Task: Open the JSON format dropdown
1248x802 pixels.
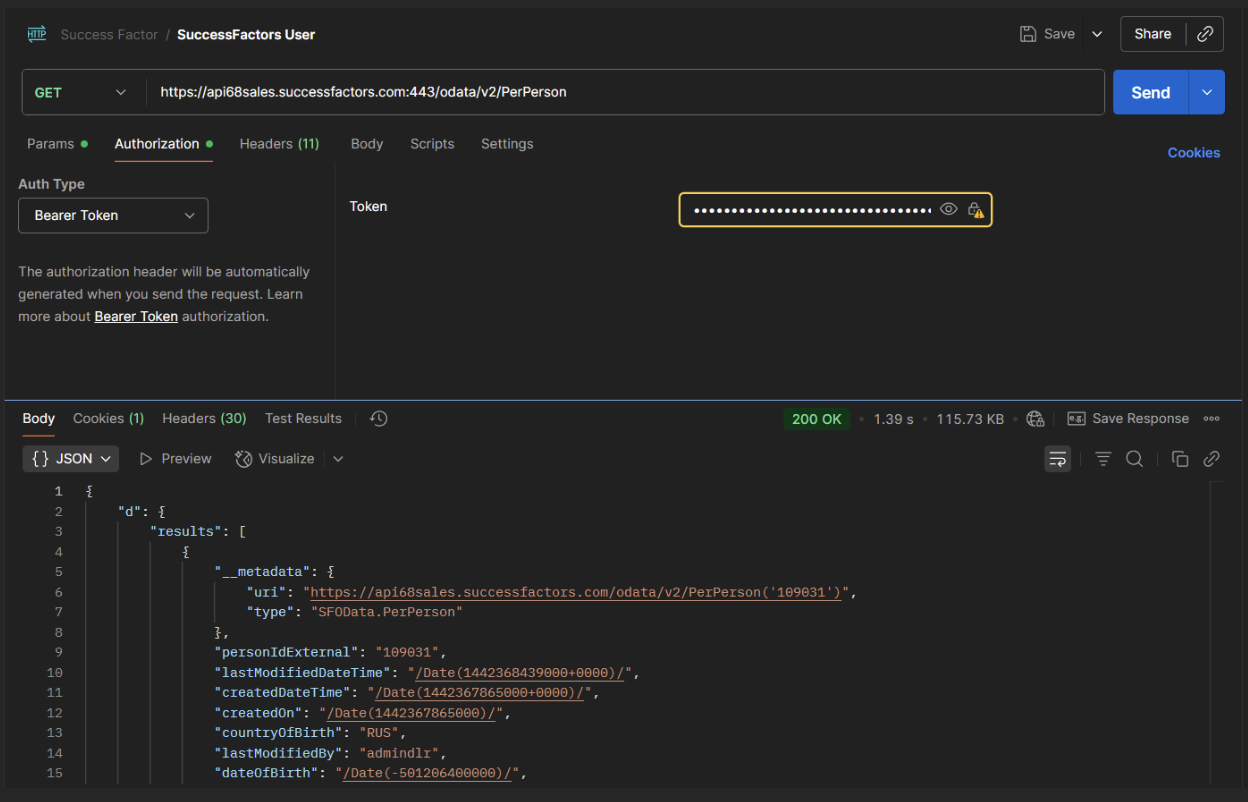Action: tap(71, 459)
